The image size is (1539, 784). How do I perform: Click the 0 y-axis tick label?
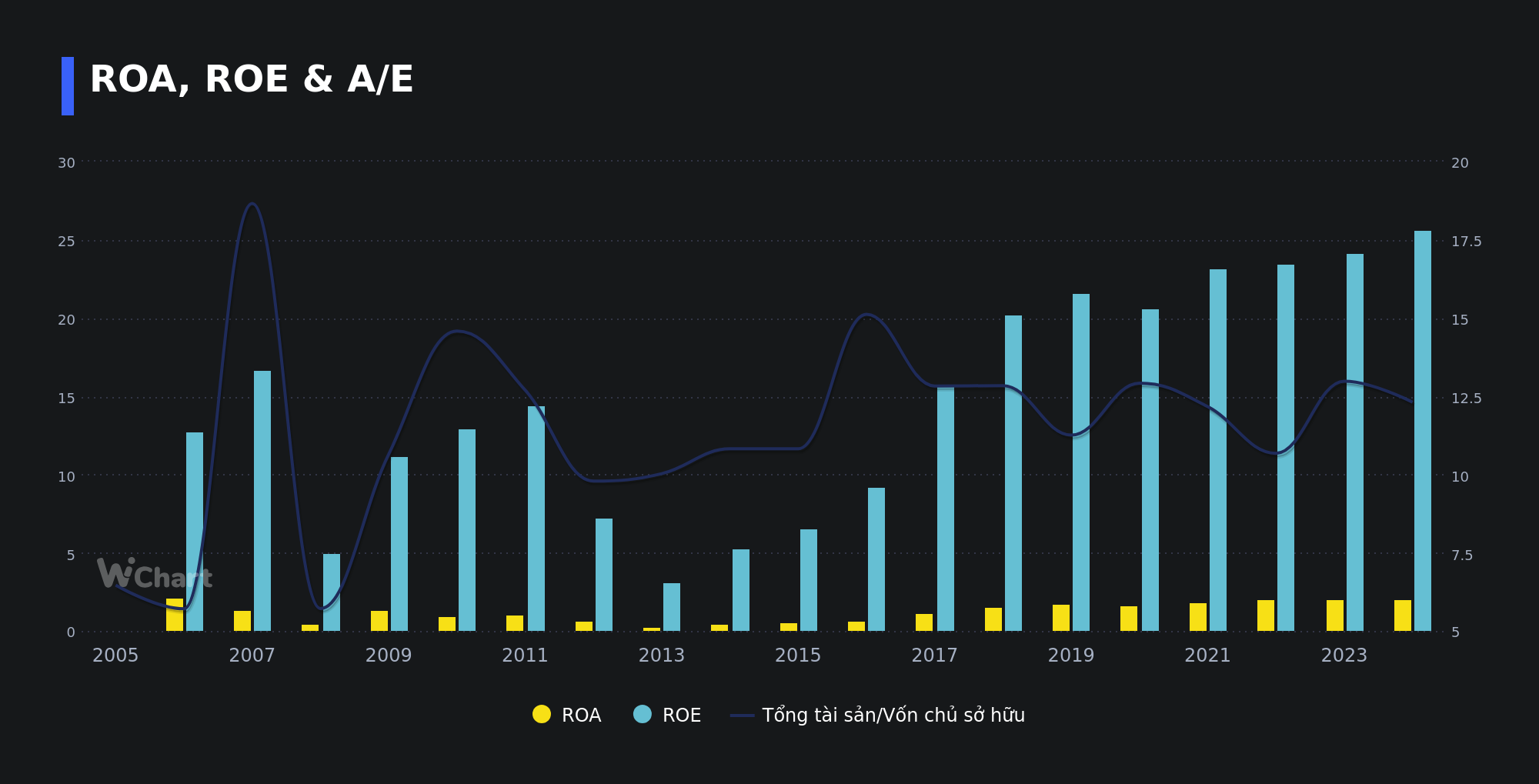(71, 632)
